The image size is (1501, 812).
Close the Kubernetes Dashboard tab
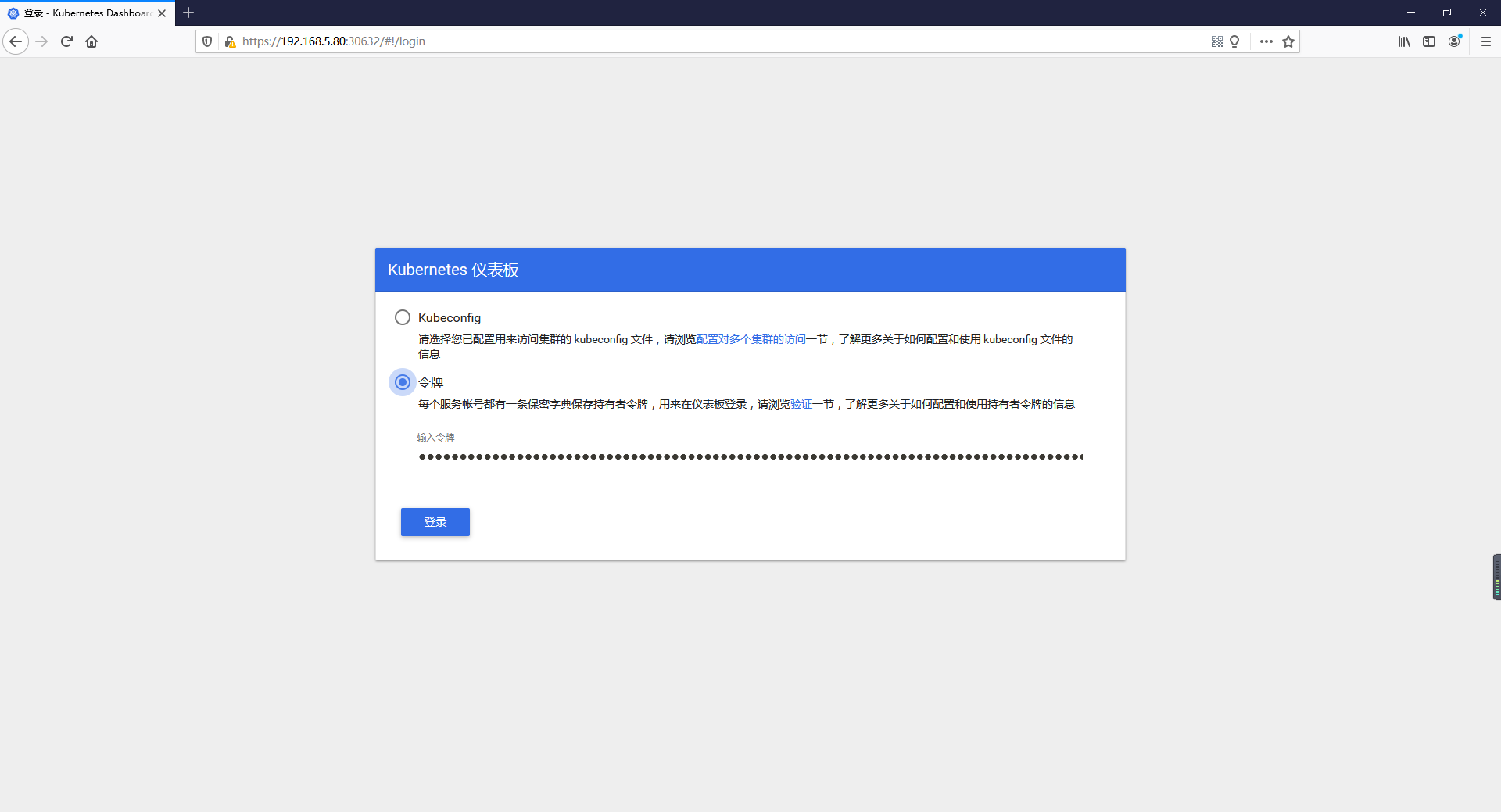(x=162, y=13)
